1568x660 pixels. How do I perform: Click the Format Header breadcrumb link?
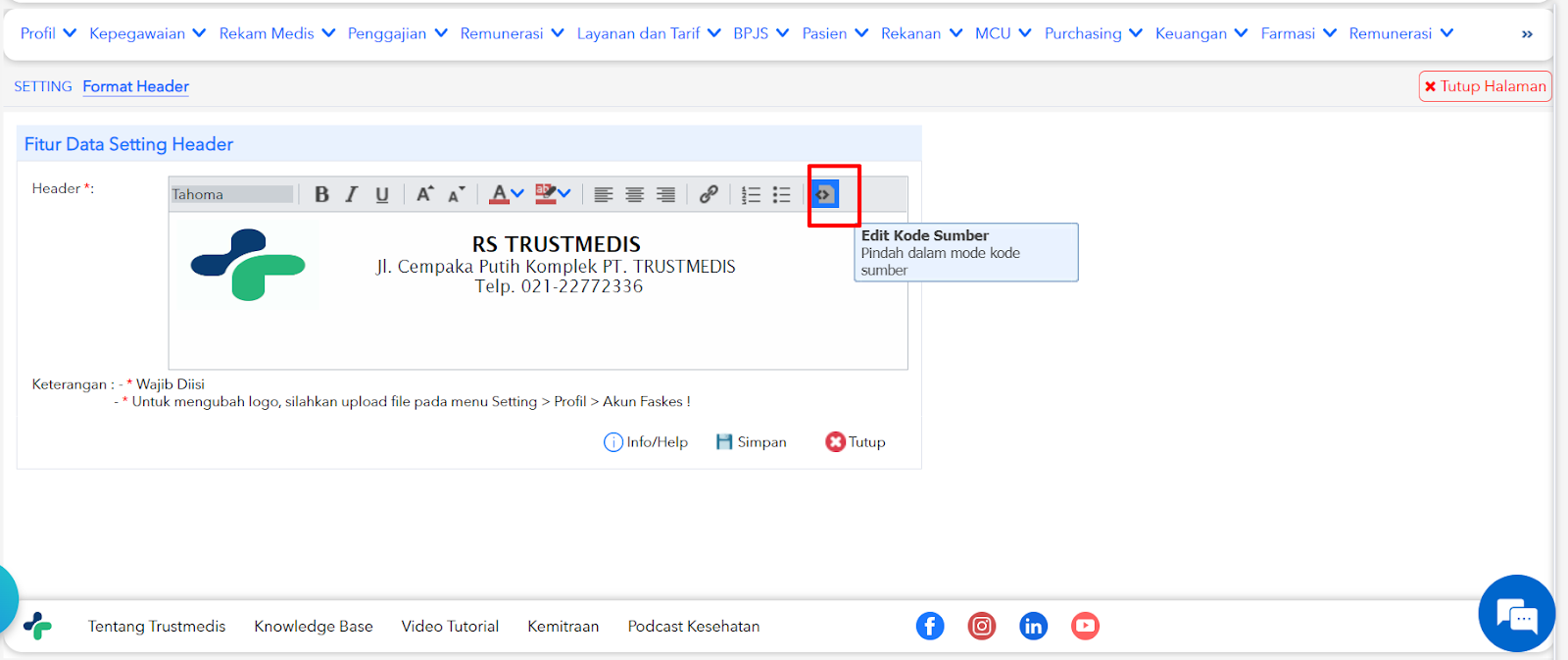click(136, 86)
